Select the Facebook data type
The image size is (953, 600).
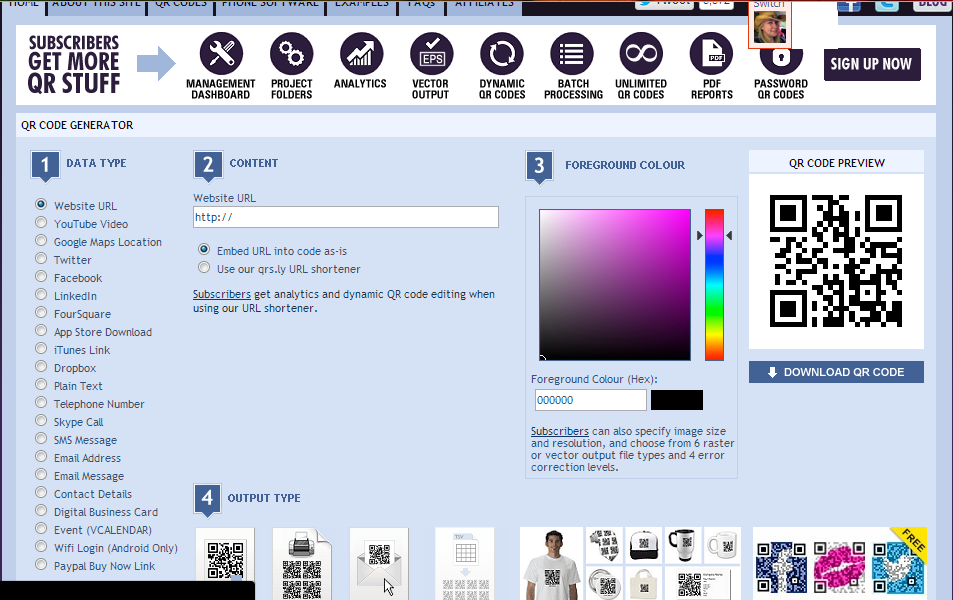41,276
